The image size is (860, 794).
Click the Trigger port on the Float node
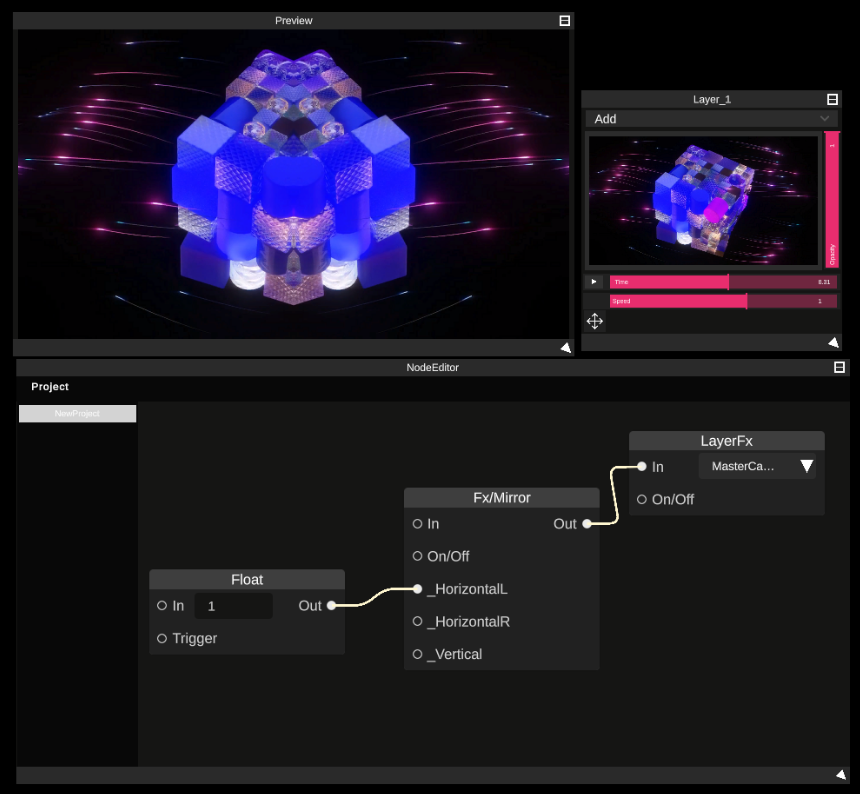tap(162, 638)
